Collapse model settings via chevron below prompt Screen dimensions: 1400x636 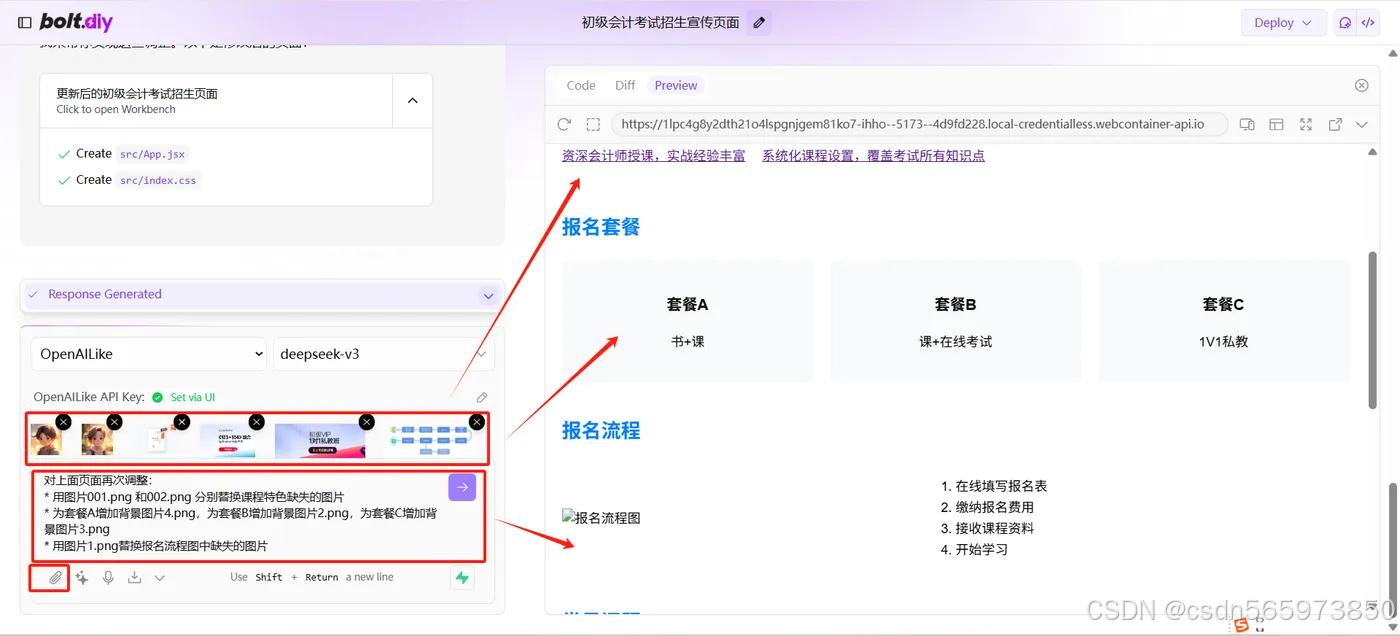[x=160, y=577]
